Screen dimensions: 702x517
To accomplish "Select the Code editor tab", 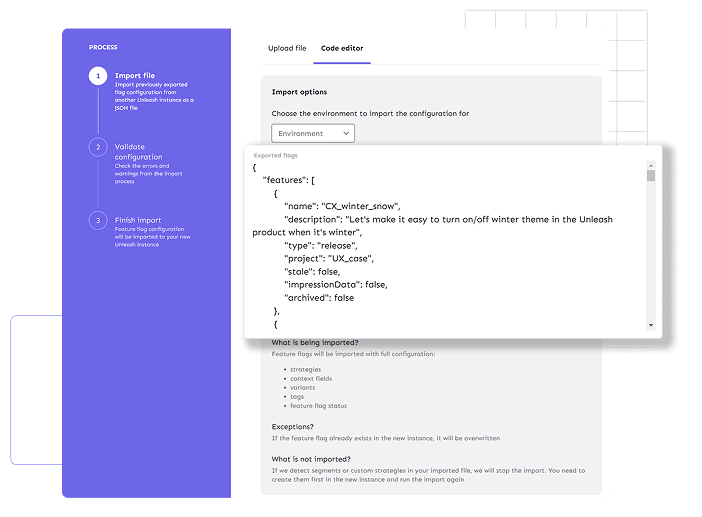I will [x=342, y=48].
